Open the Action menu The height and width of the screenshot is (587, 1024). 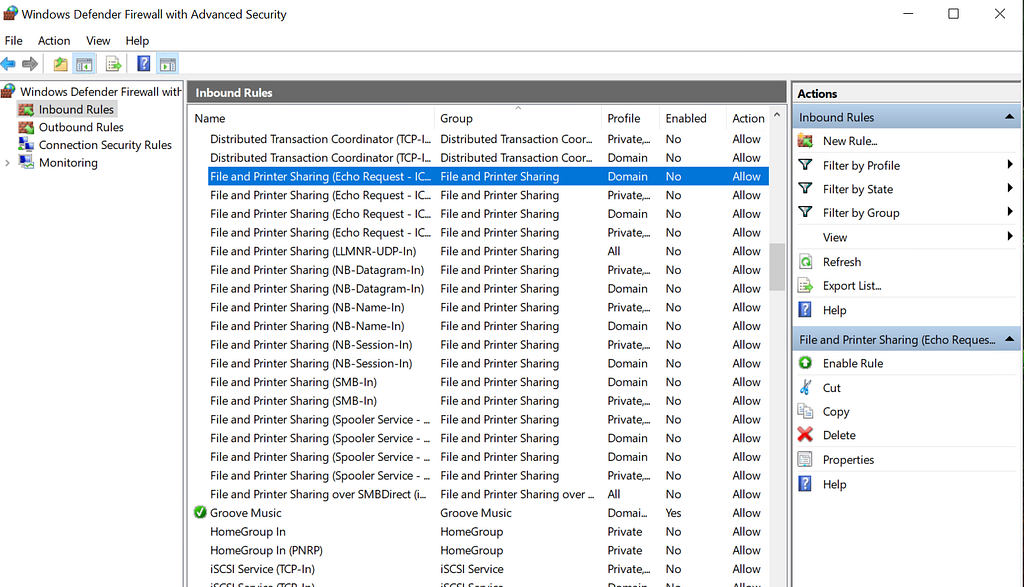(54, 40)
